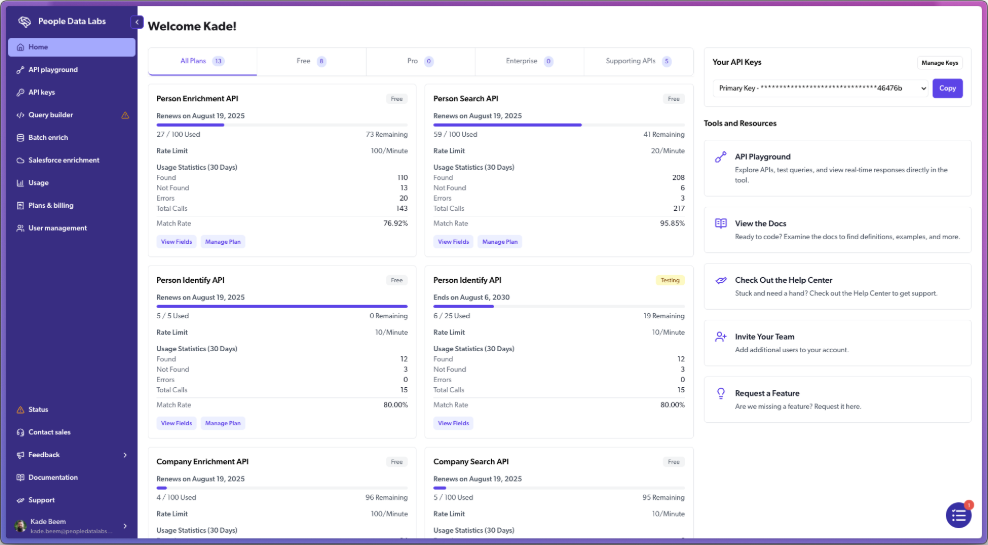
Task: Click the API keys key icon in sidebar
Action: [20, 93]
